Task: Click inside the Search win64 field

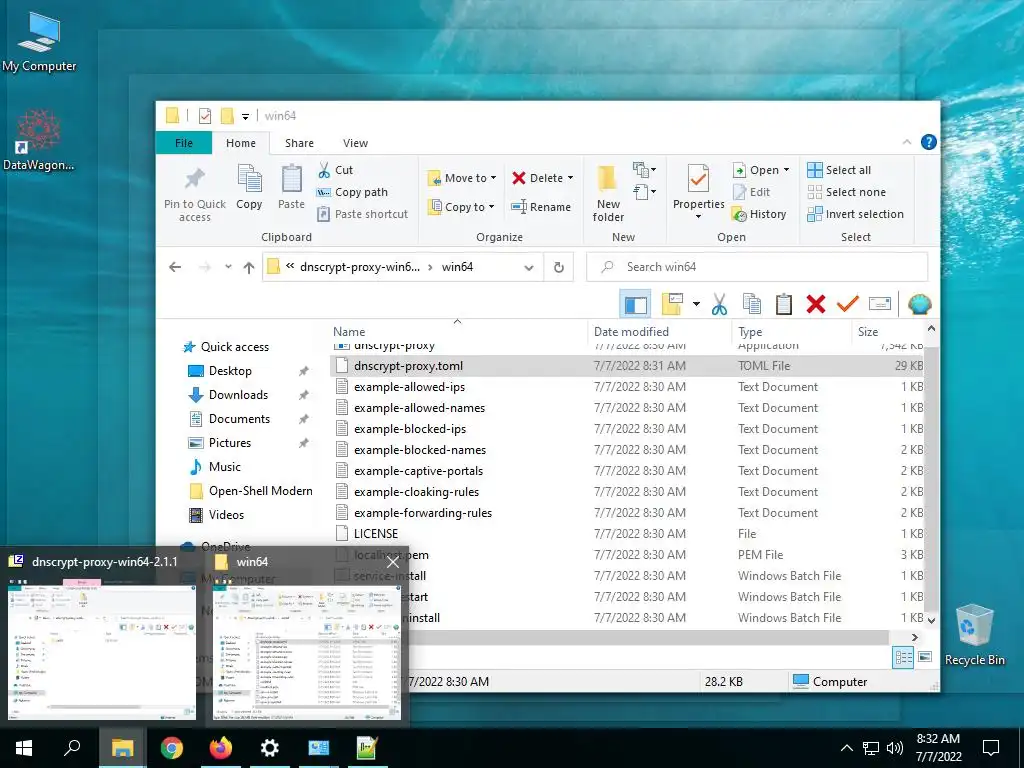Action: click(758, 267)
